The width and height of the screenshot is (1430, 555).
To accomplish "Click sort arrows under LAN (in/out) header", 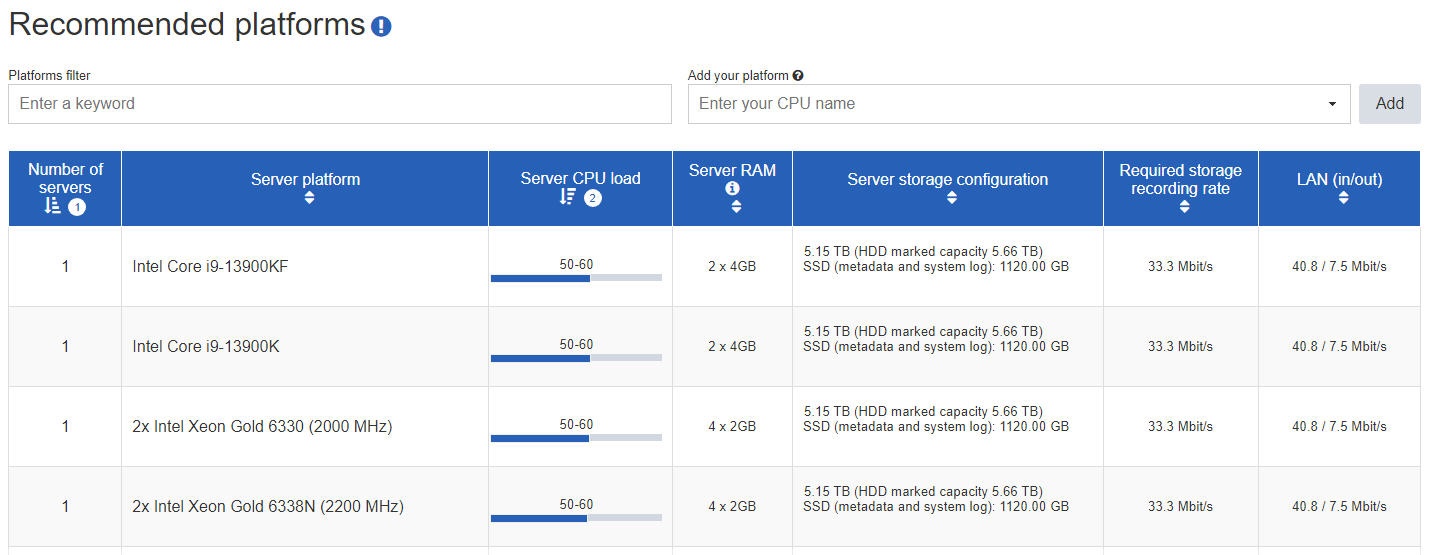I will pos(1343,198).
